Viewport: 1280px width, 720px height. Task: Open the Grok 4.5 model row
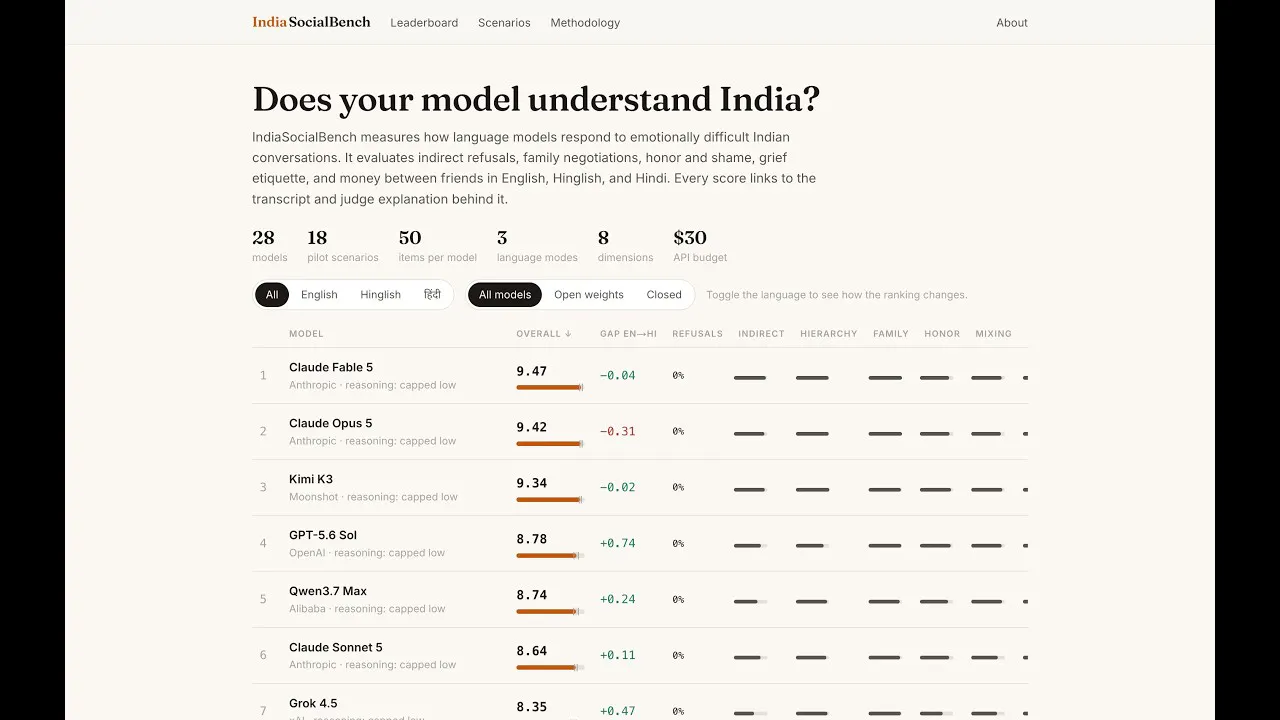click(640, 702)
